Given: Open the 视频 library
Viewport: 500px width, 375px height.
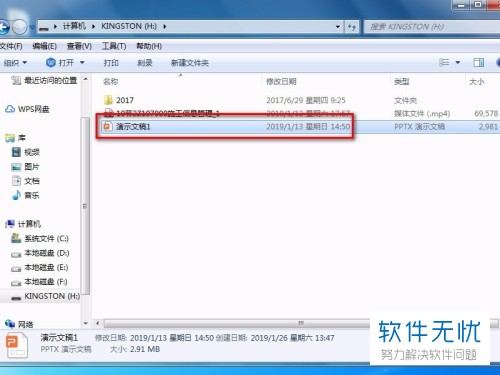Looking at the screenshot, I should [32, 152].
